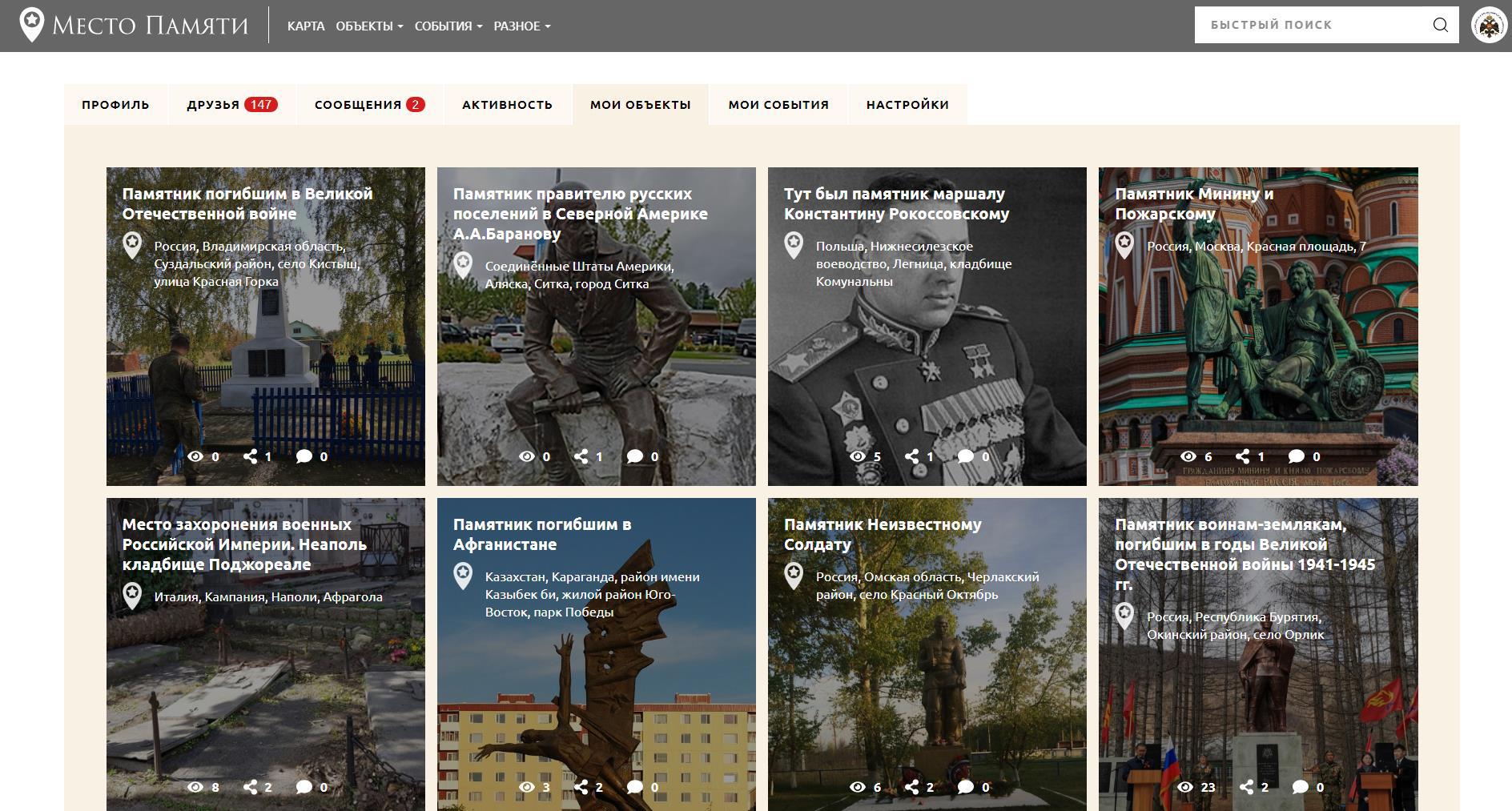Open the Карта menu item
The width and height of the screenshot is (1512, 811).
tap(306, 26)
